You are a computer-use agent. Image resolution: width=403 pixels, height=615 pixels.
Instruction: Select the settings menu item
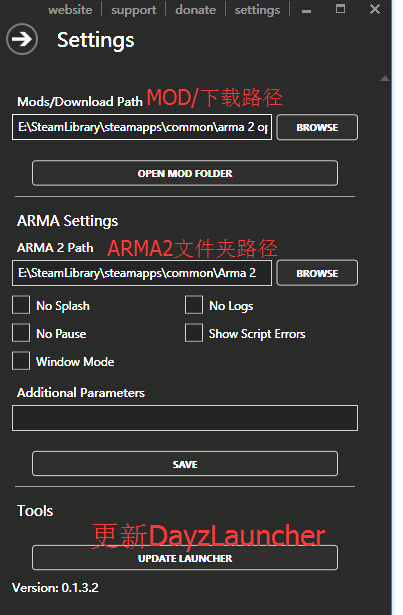[257, 10]
